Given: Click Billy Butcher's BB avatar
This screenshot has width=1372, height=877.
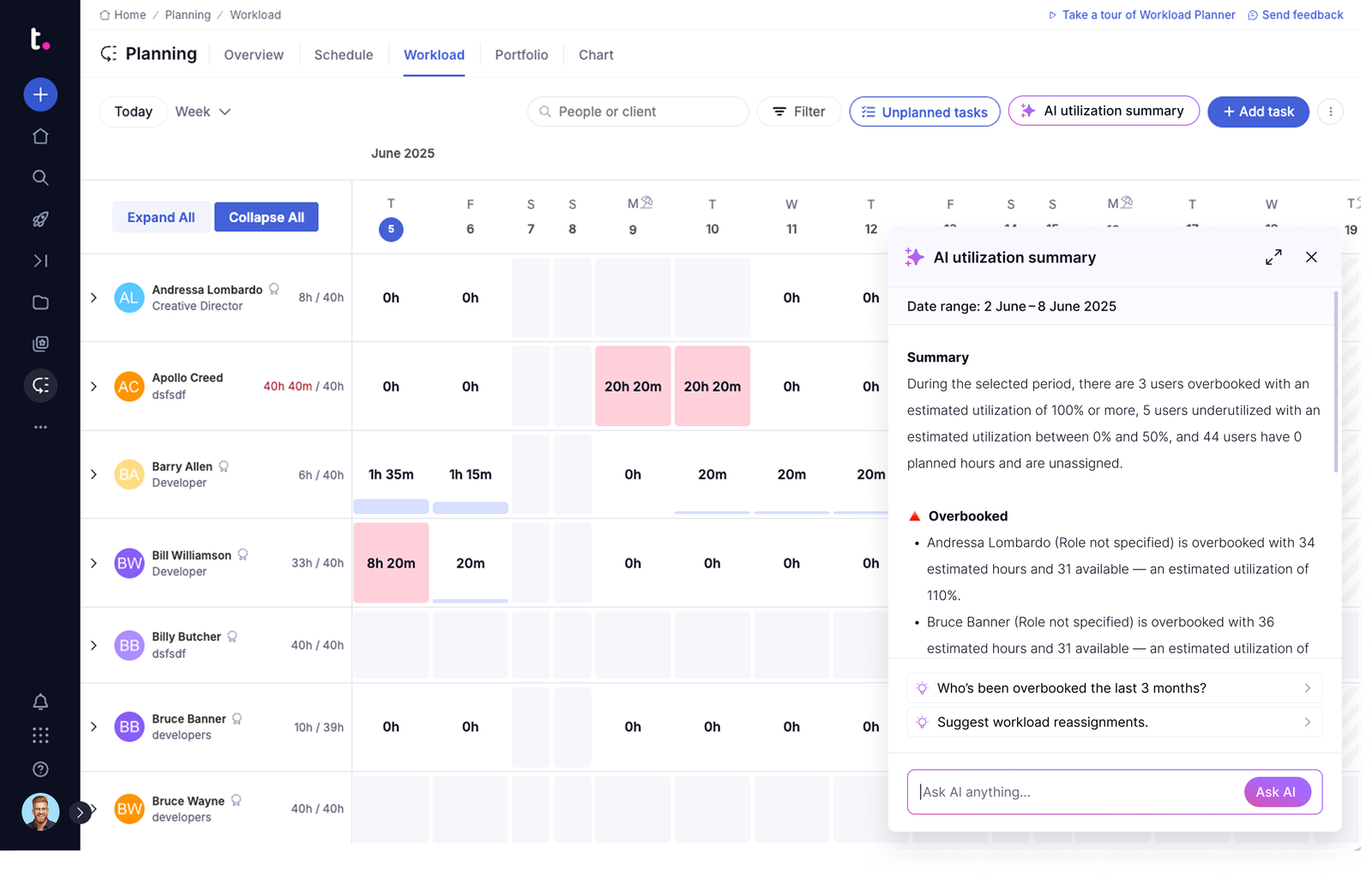Looking at the screenshot, I should (129, 646).
